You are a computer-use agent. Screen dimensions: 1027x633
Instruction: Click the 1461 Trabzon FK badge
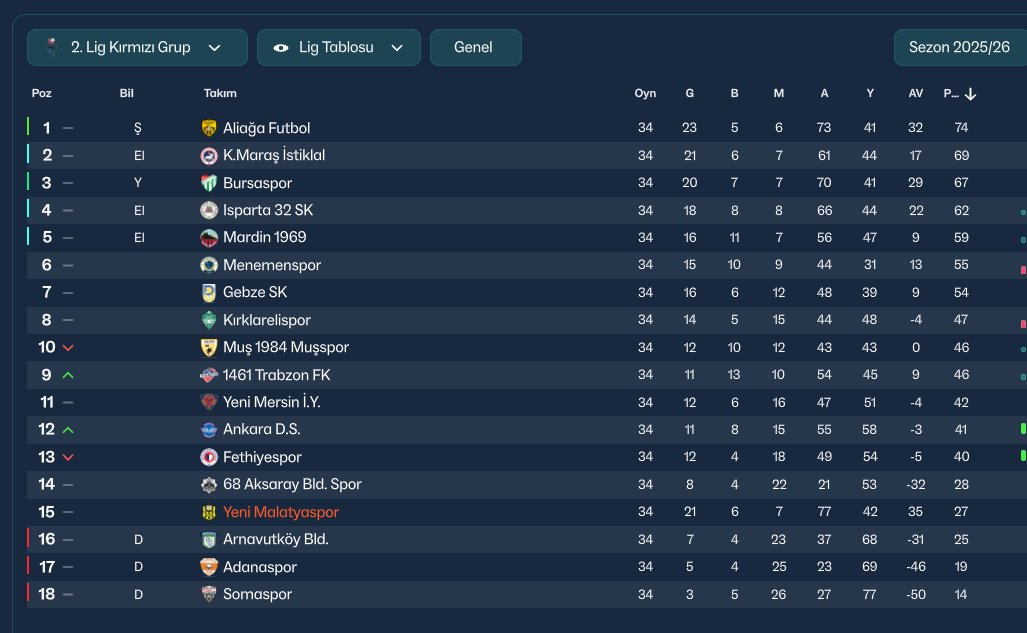(209, 375)
